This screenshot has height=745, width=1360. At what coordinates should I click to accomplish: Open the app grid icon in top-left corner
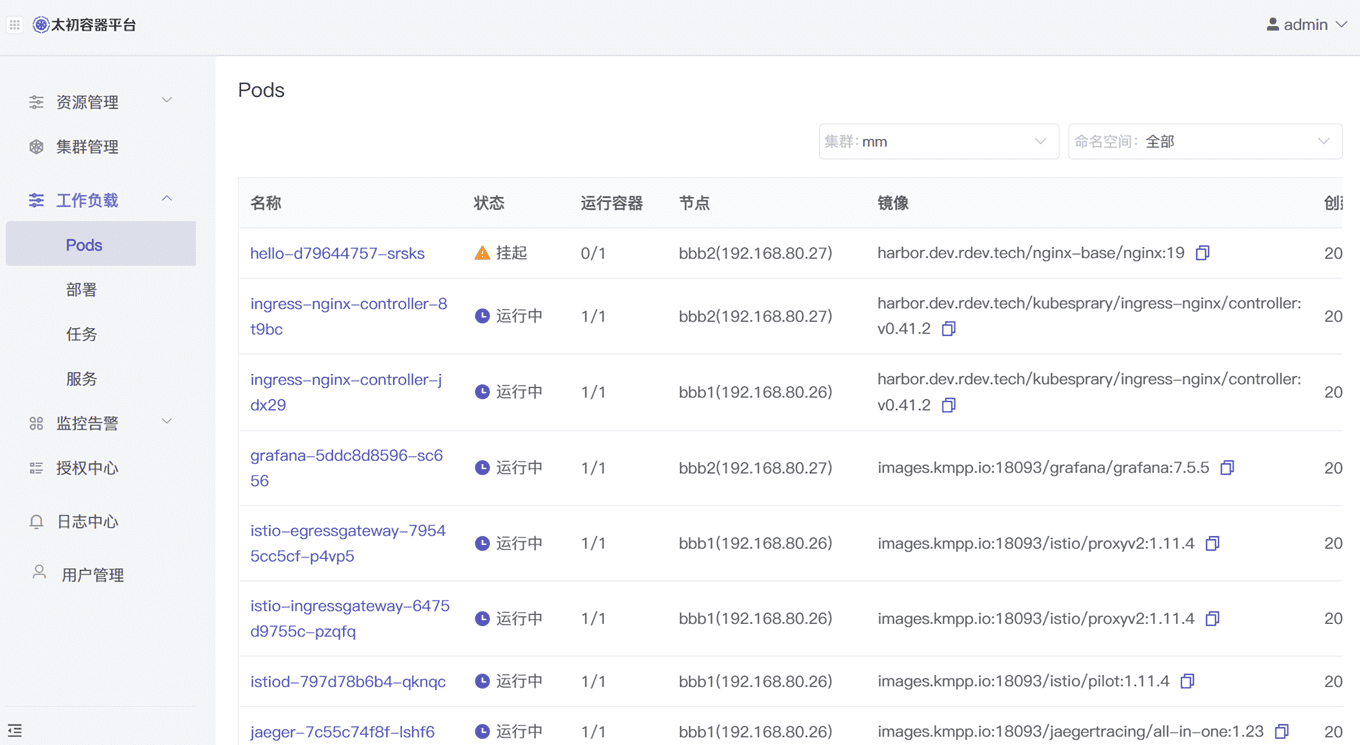tap(15, 25)
